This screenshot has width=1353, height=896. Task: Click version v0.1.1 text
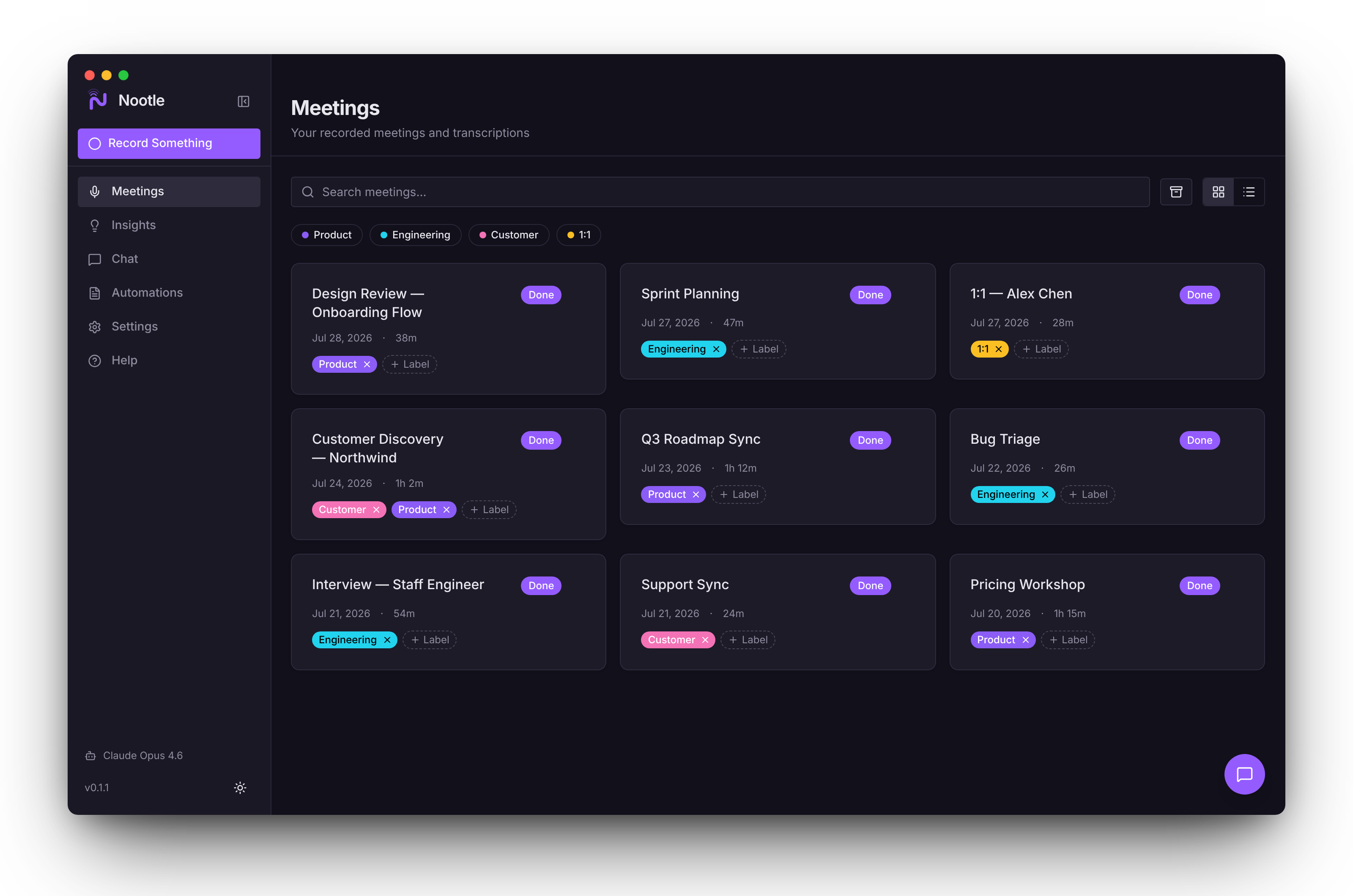(x=96, y=787)
